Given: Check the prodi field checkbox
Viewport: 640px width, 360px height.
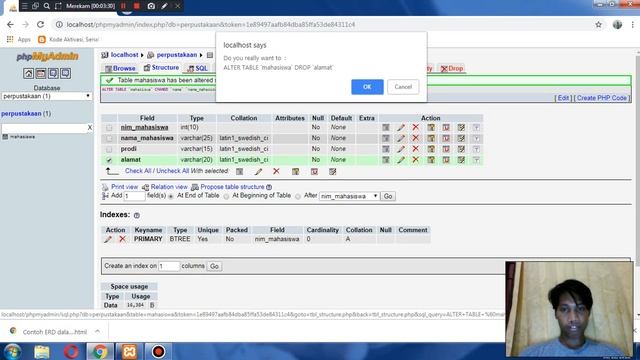Looking at the screenshot, I should pyautogui.click(x=109, y=149).
